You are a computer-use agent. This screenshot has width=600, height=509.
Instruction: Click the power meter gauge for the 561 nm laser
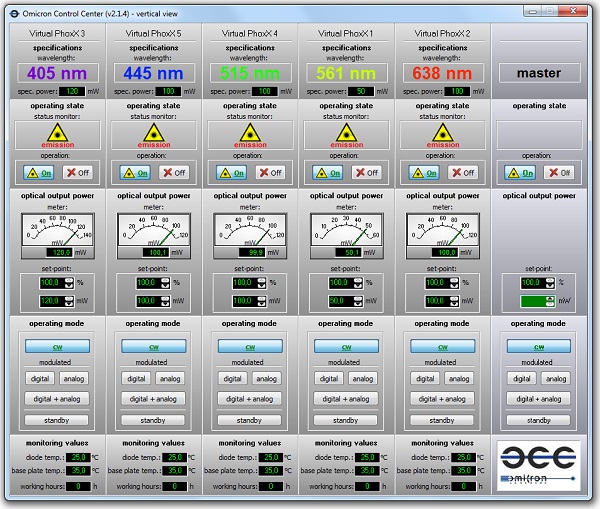pos(345,231)
